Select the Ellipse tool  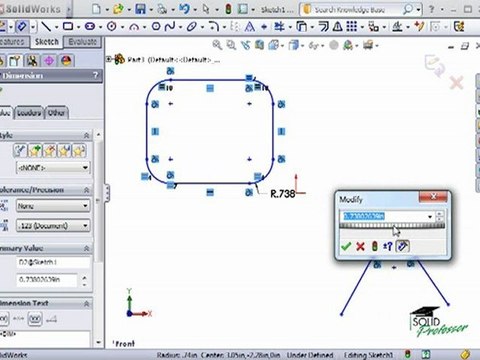pos(192,26)
